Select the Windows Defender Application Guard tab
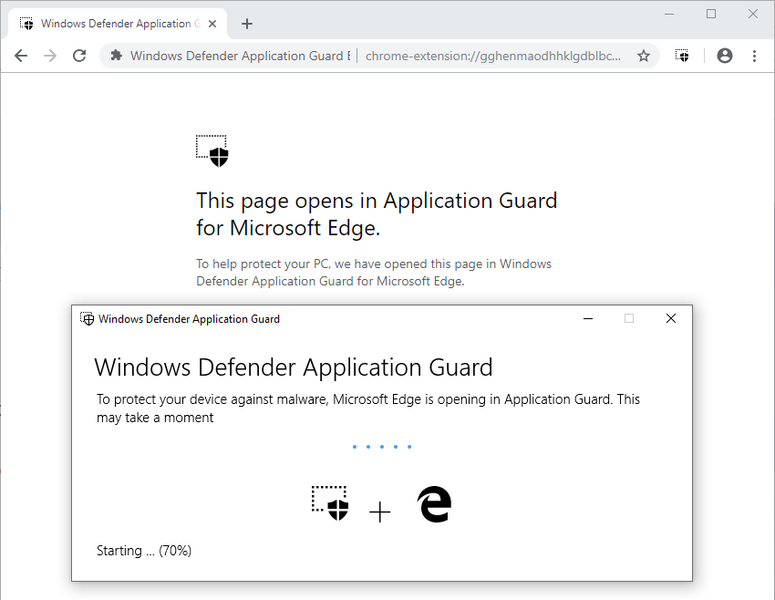Viewport: 775px width, 600px height. tap(110, 23)
